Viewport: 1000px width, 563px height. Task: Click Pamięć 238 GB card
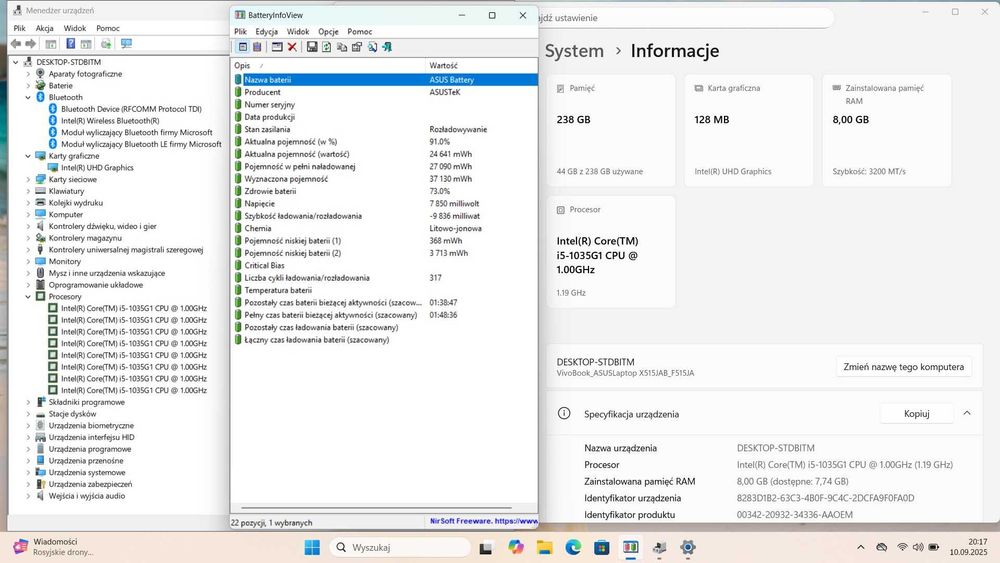click(611, 131)
